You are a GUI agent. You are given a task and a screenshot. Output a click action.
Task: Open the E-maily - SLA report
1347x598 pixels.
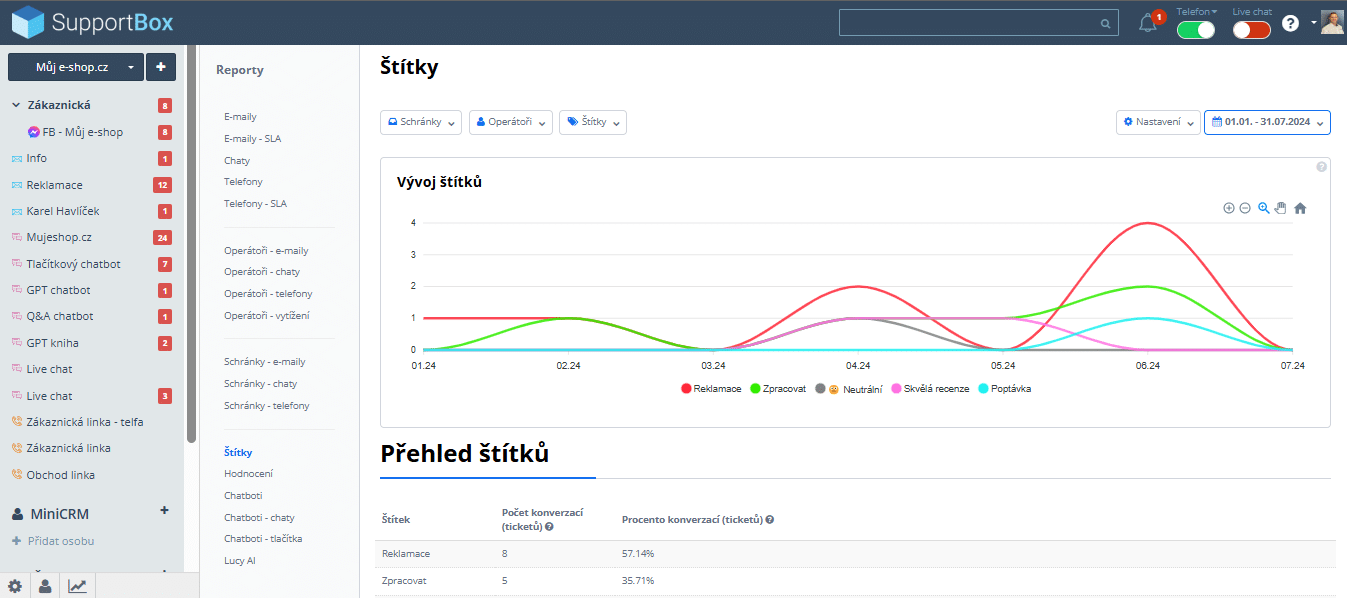click(252, 139)
